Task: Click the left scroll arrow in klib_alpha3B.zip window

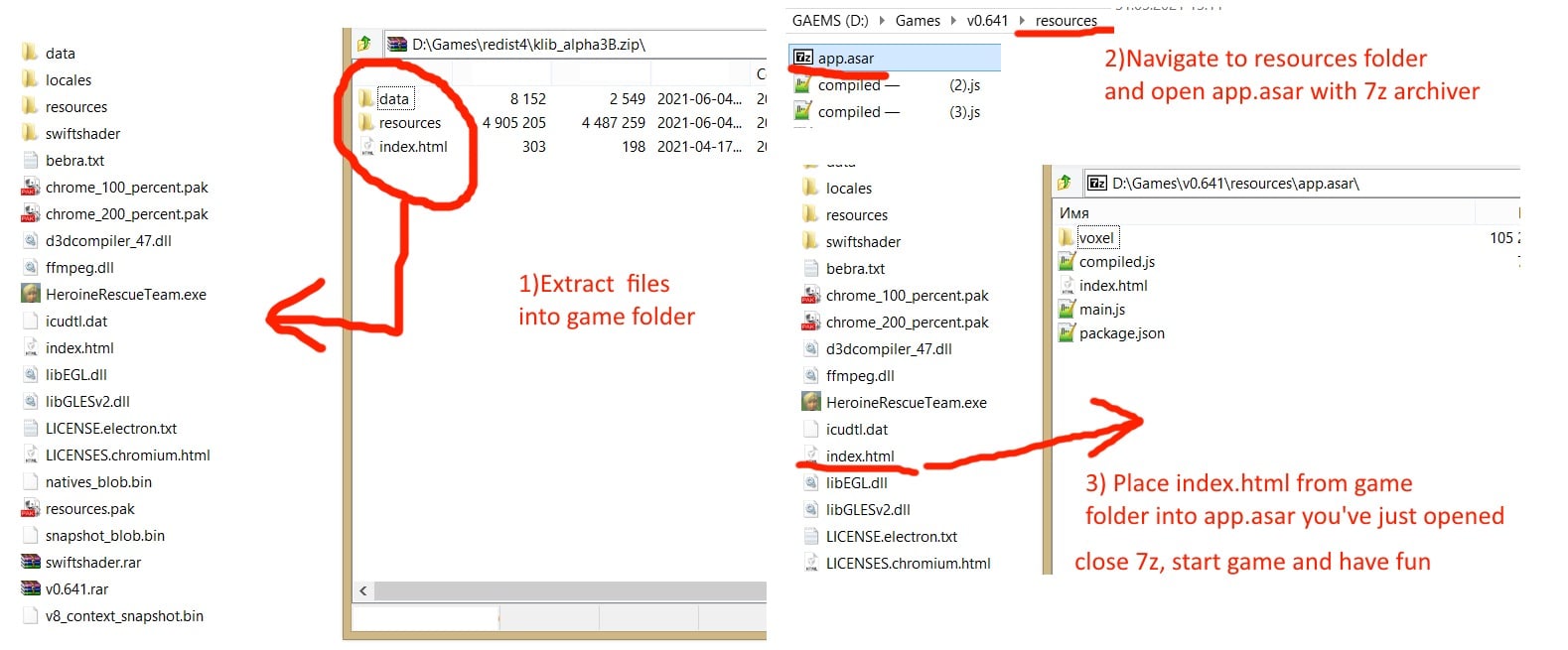Action: (x=363, y=590)
